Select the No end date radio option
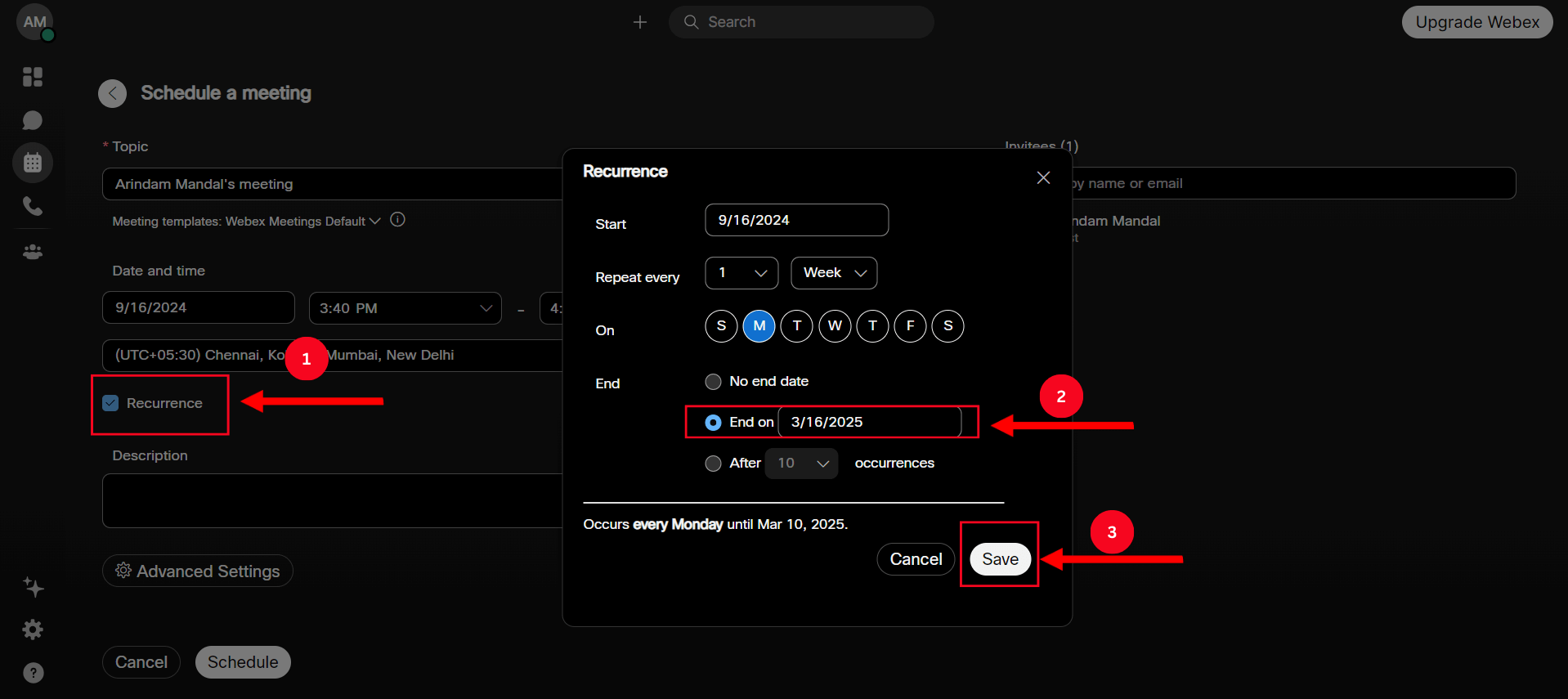The height and width of the screenshot is (699, 1568). (713, 382)
